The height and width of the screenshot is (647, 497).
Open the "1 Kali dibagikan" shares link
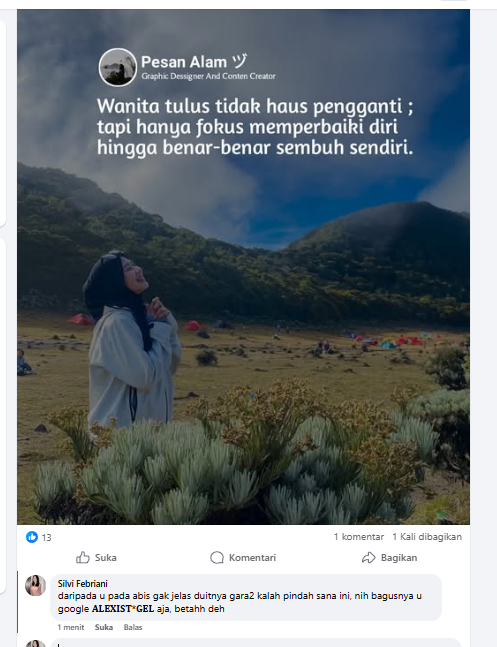pos(427,537)
